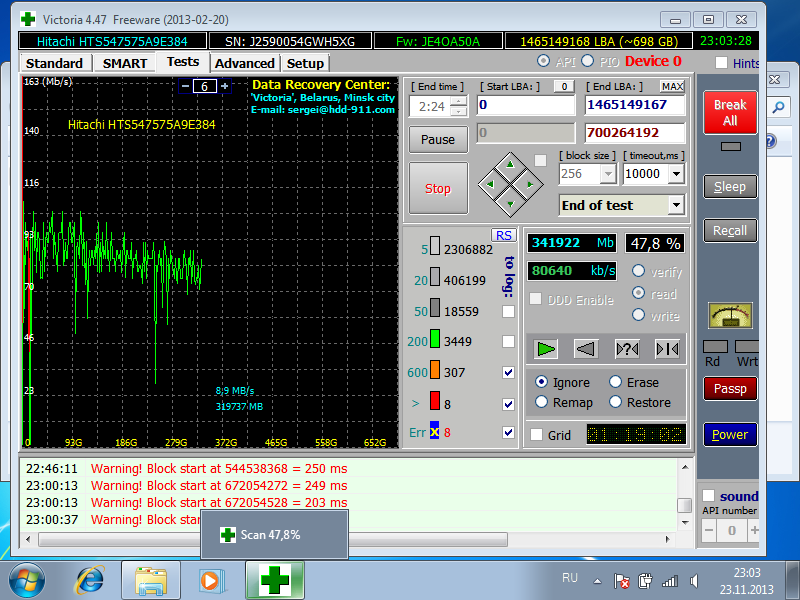Open Windows Explorer folder in taskbar
This screenshot has width=800, height=600.
pyautogui.click(x=151, y=581)
